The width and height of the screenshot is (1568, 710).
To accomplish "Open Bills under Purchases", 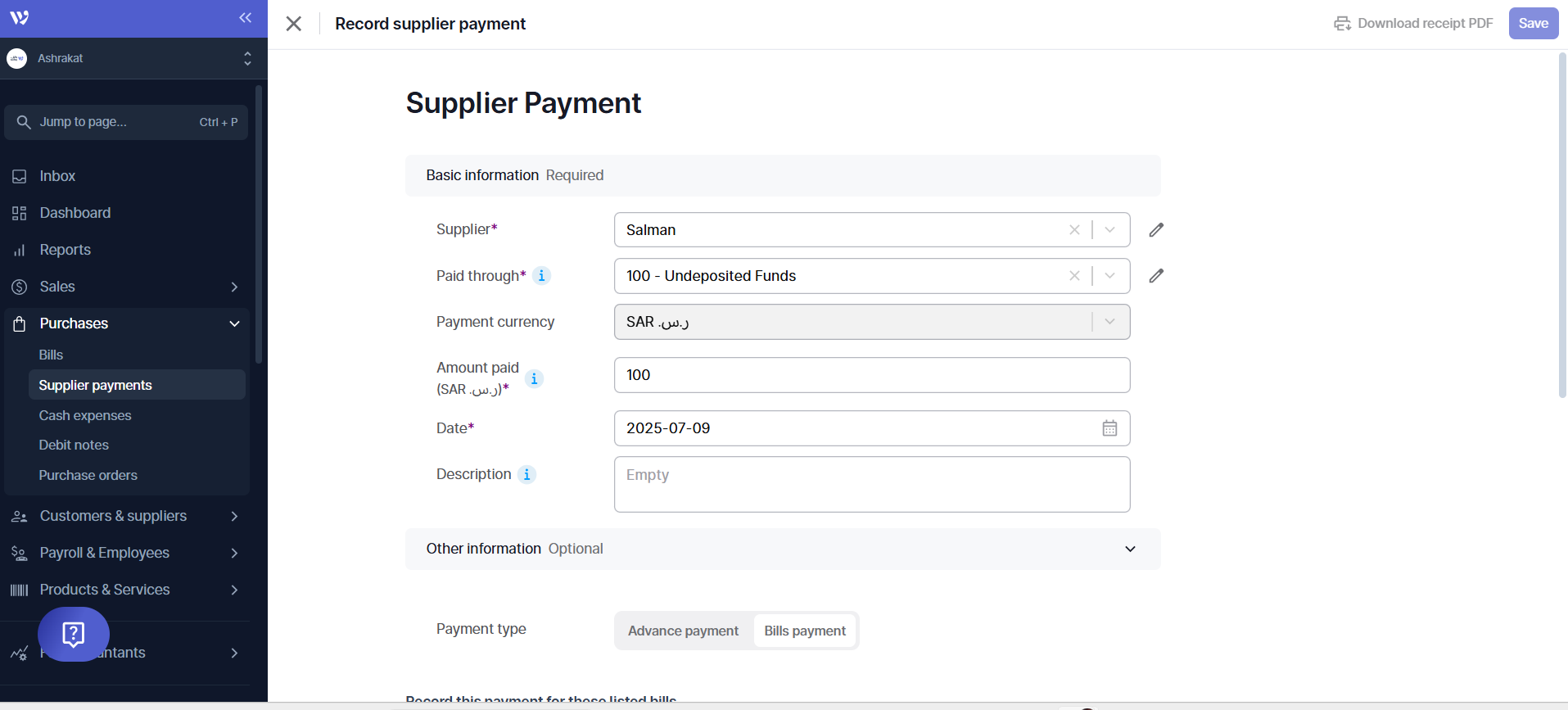I will (x=51, y=355).
